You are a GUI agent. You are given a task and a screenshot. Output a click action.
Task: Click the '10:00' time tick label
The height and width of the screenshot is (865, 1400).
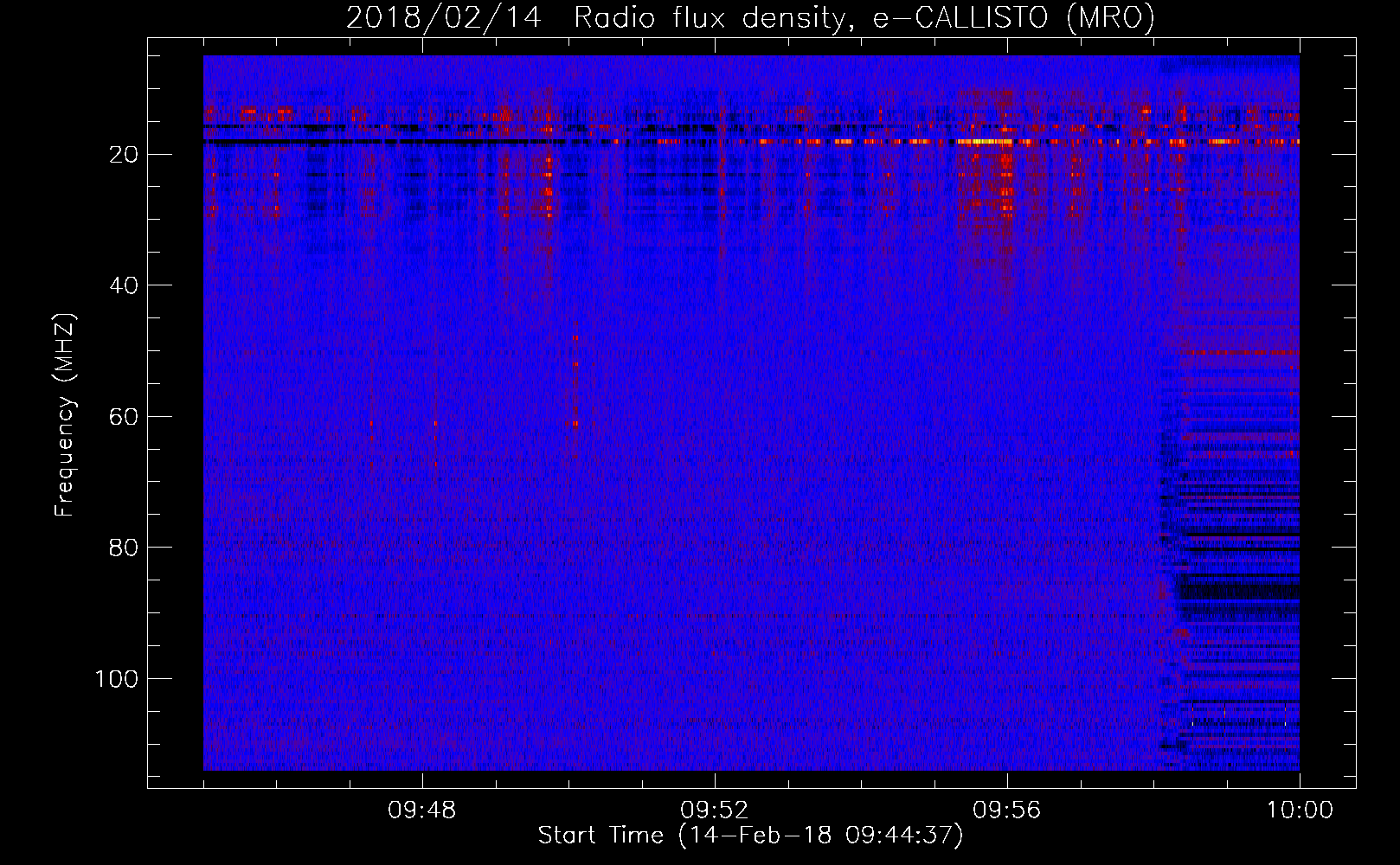(1300, 811)
